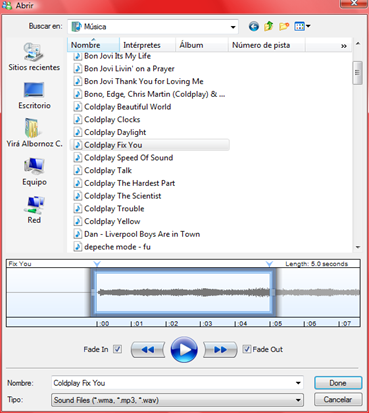Click the music icon of Coldplay Clocks
Viewport: 369px width, 413px height.
click(x=77, y=119)
